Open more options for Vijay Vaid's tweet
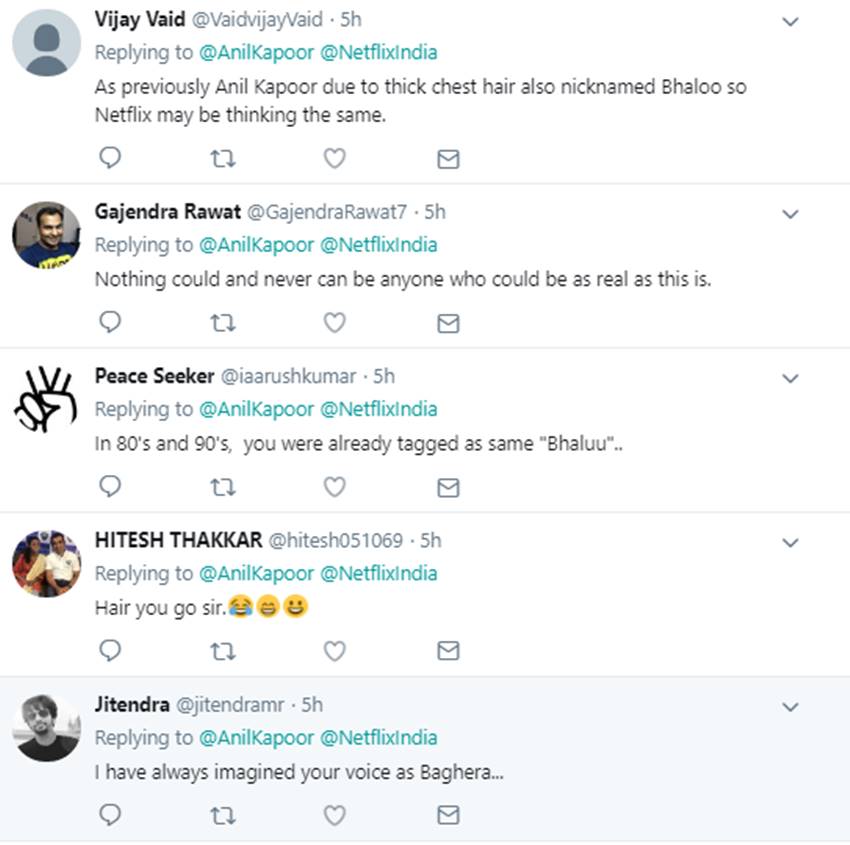Screen dimensions: 850x845 coord(790,22)
